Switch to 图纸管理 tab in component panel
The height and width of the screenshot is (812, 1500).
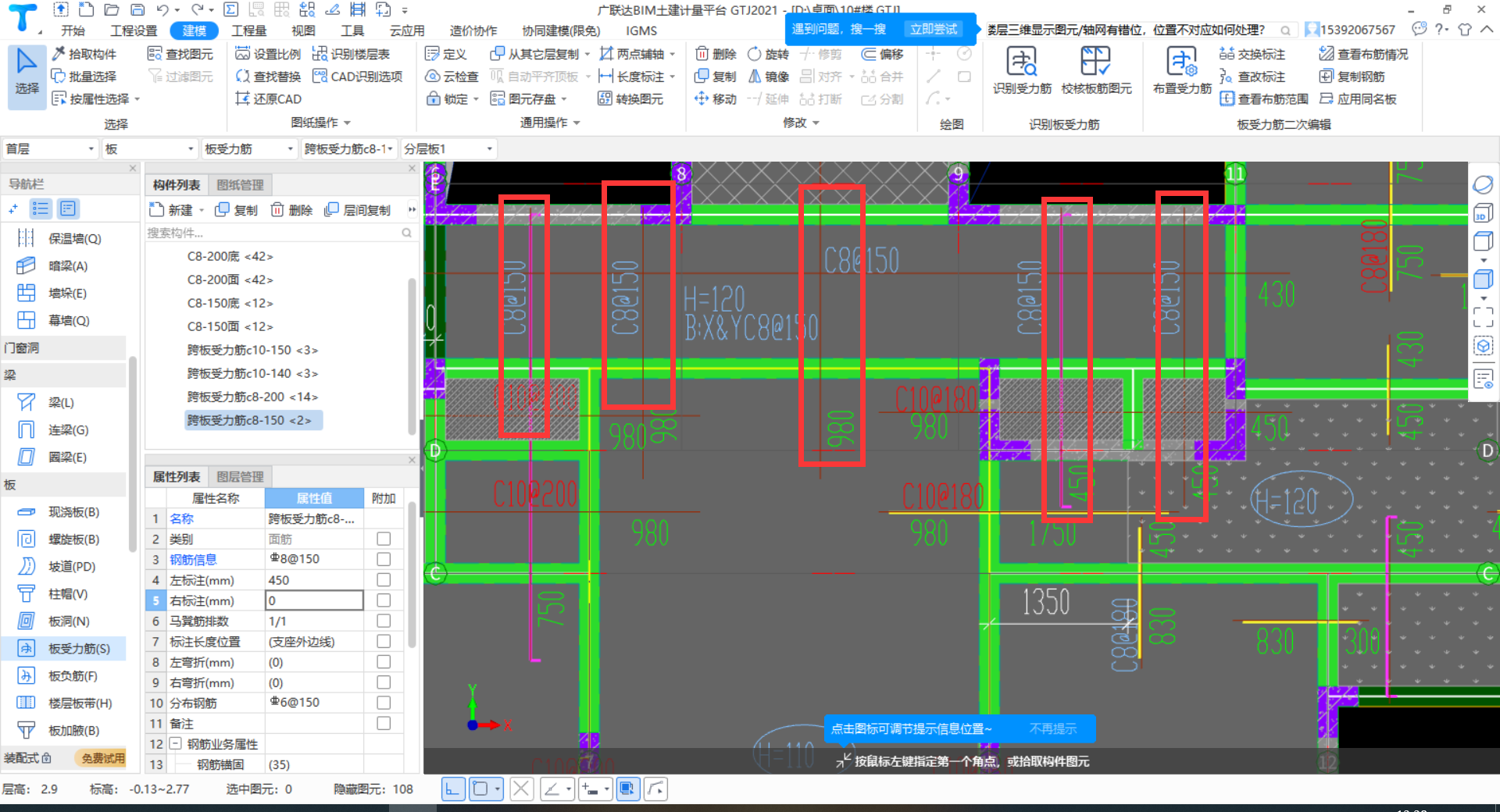[240, 185]
